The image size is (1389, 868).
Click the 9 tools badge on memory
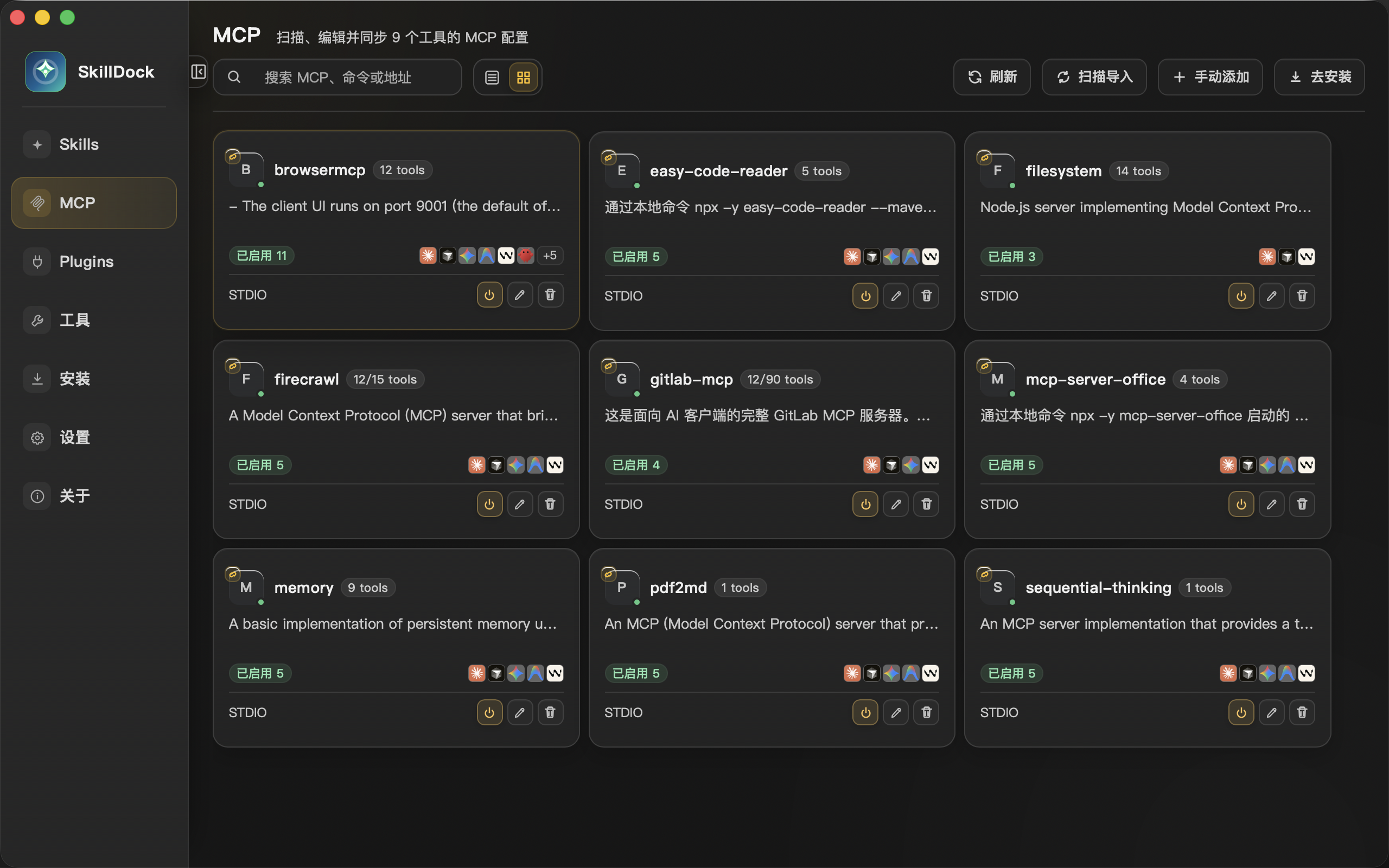coord(367,588)
